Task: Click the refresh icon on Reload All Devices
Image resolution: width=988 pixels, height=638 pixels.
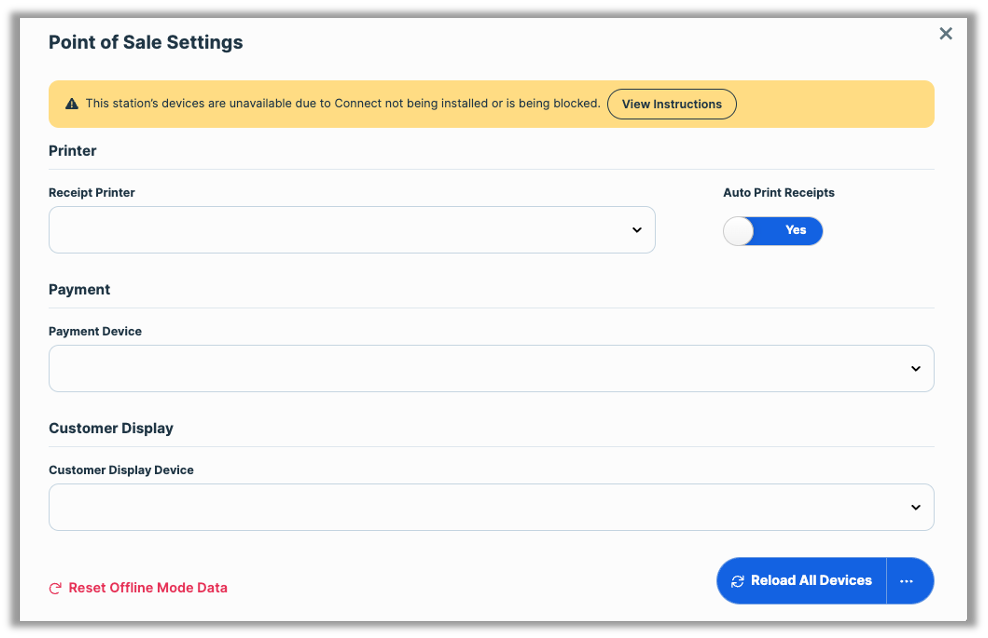Action: (x=738, y=581)
